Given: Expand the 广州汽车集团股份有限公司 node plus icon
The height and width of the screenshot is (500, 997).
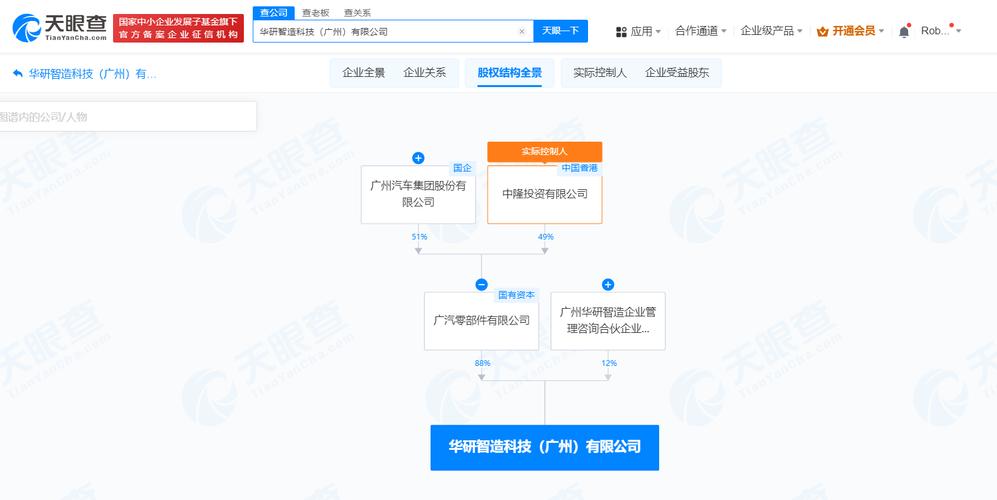Looking at the screenshot, I should (418, 158).
